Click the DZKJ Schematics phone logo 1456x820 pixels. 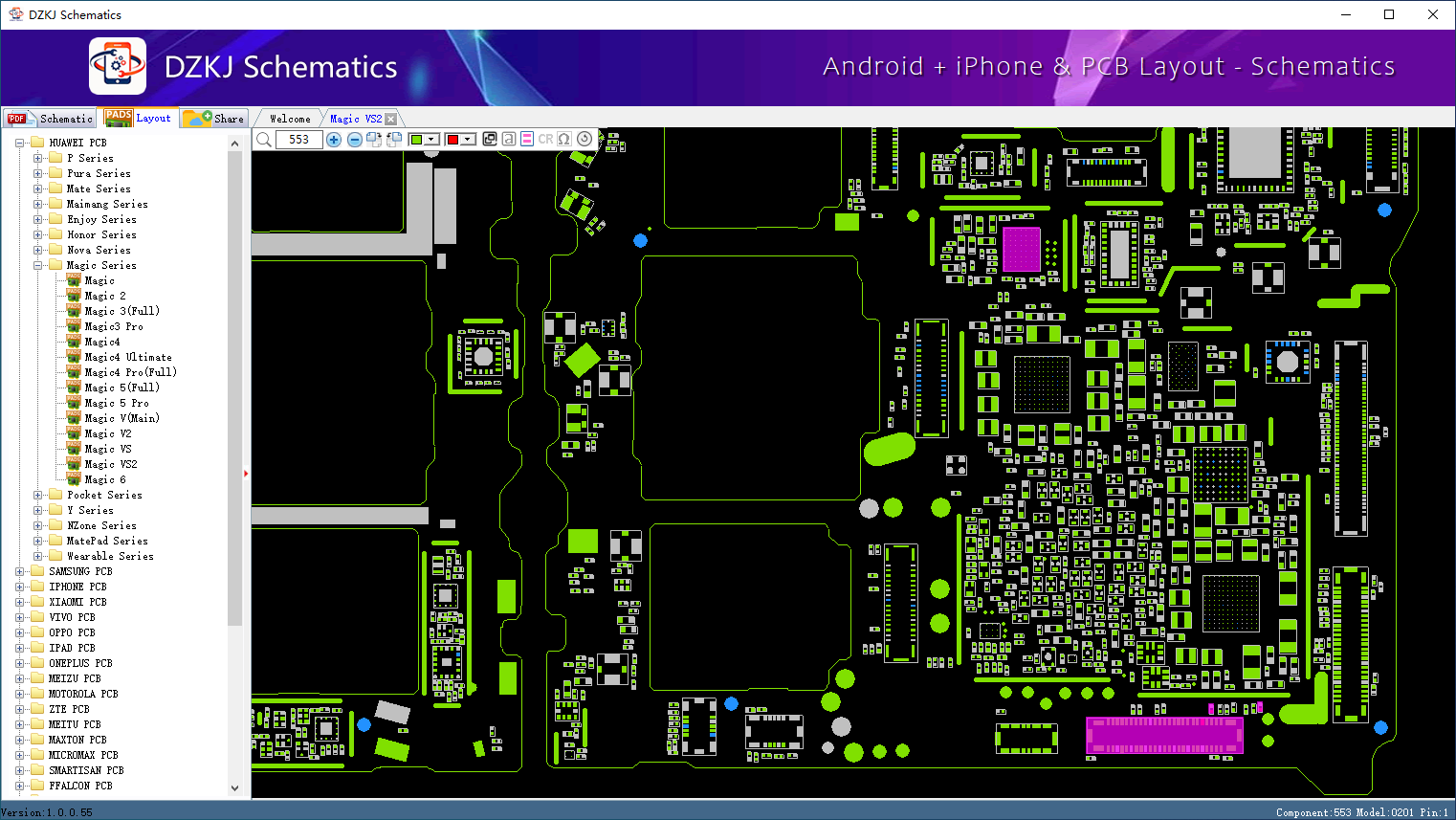point(118,66)
